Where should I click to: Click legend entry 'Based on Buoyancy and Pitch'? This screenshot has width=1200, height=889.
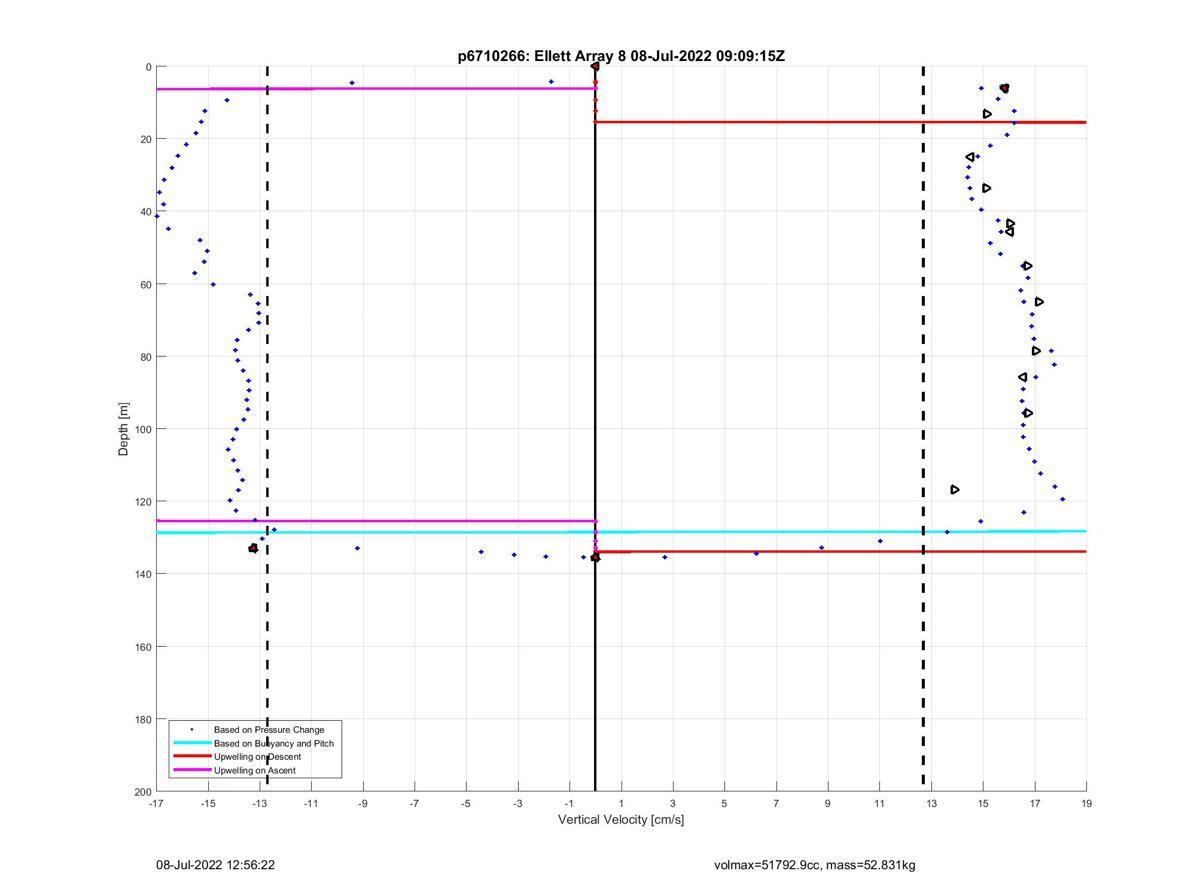click(274, 744)
